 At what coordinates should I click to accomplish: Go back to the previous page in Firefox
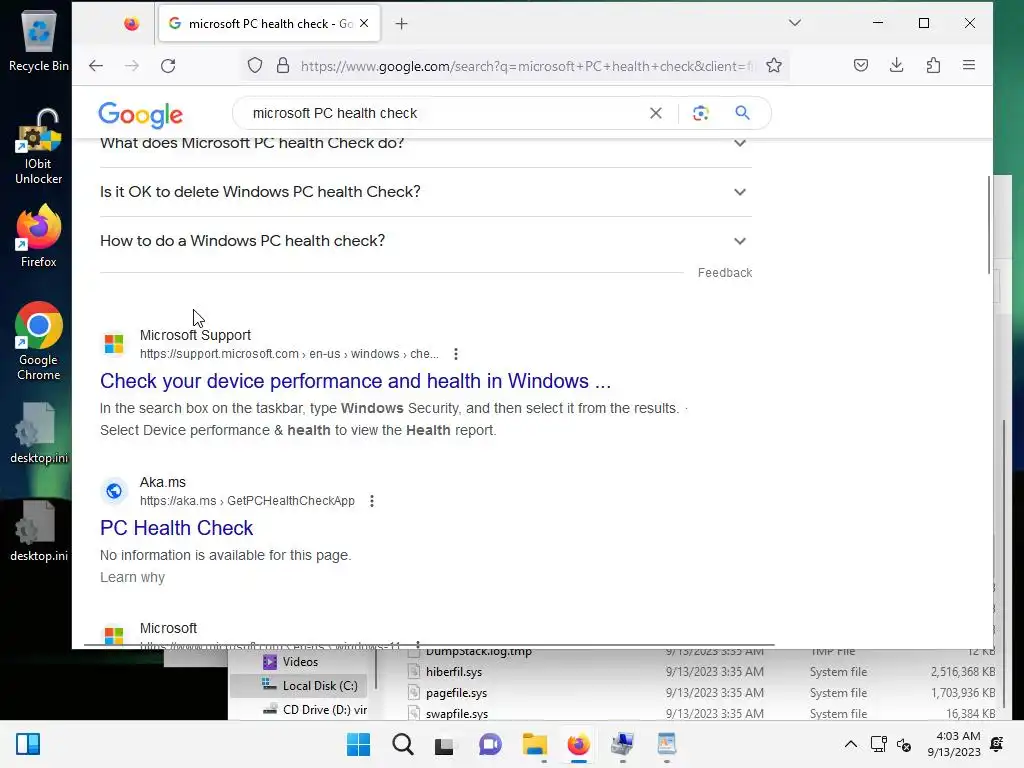click(x=96, y=65)
